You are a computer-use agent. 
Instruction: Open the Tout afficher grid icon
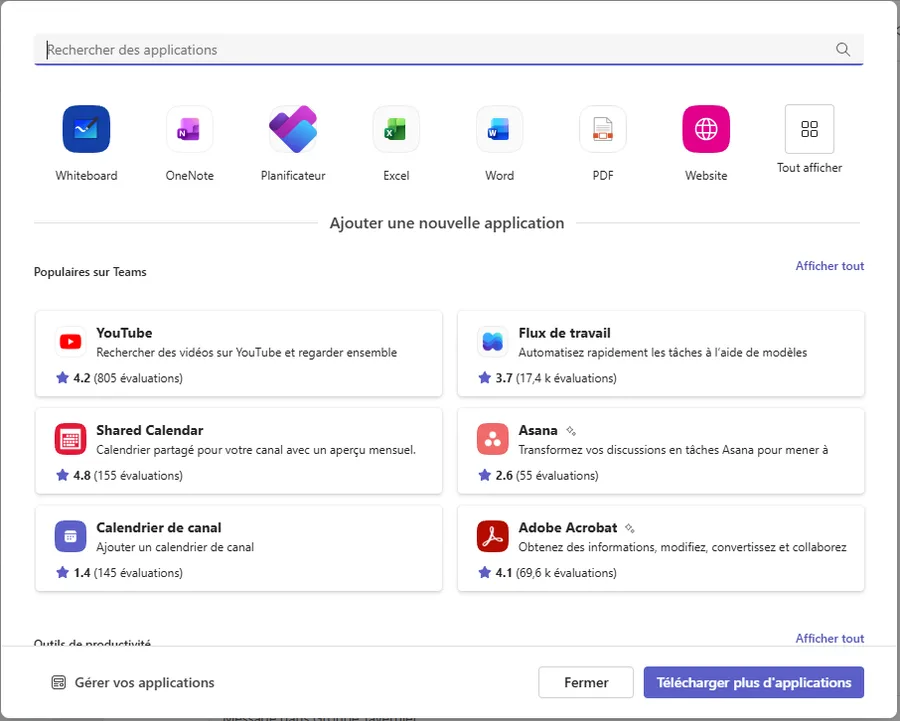click(x=809, y=129)
